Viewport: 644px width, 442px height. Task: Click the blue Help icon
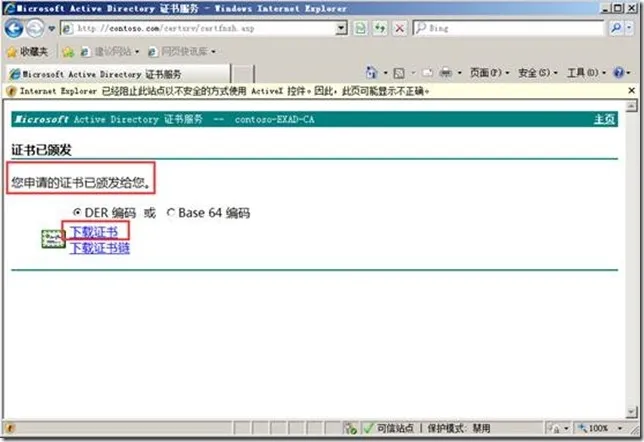pos(619,73)
